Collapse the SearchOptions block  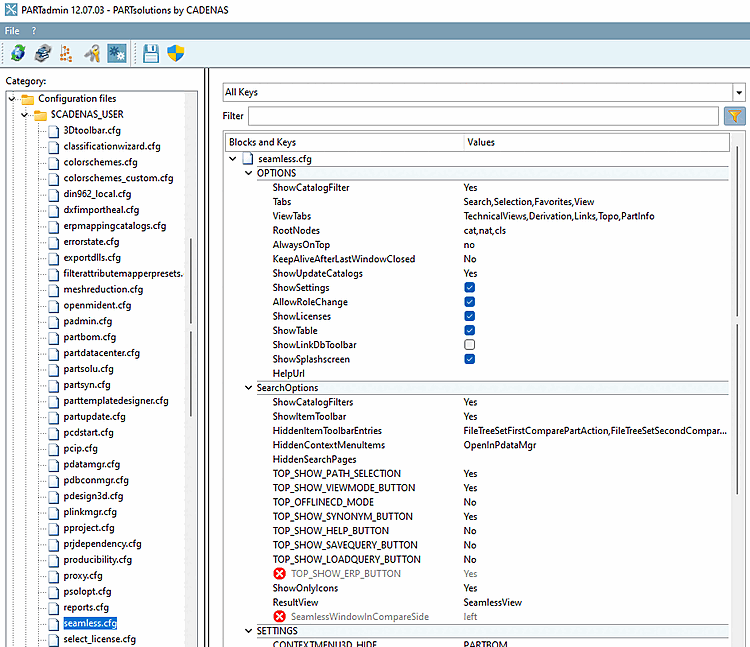coord(249,388)
